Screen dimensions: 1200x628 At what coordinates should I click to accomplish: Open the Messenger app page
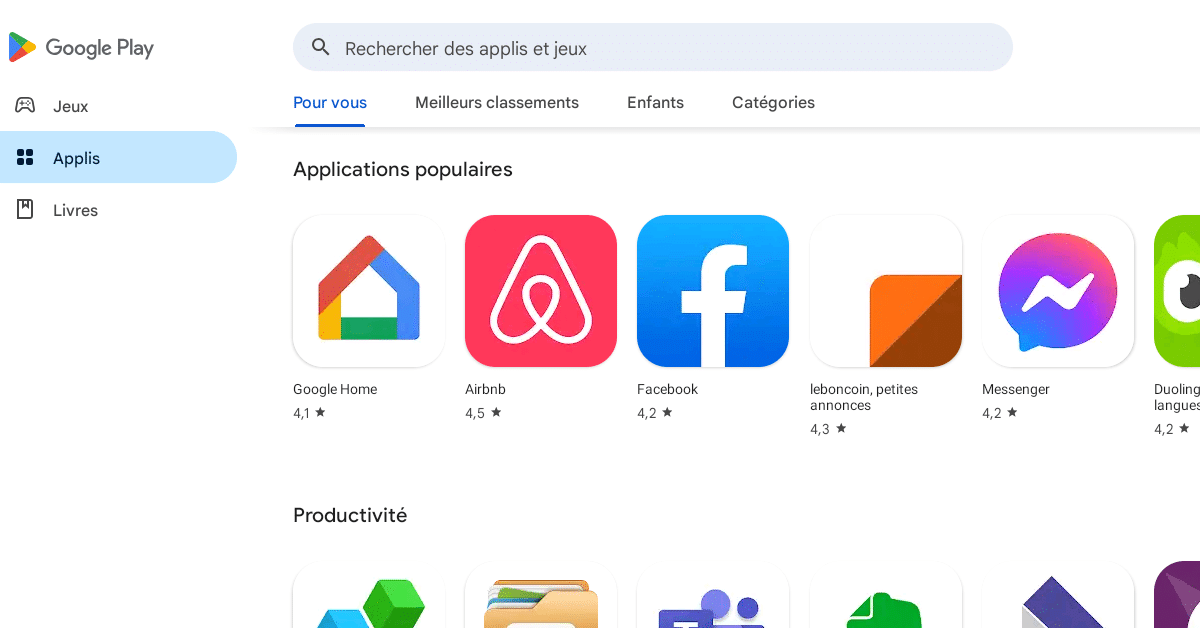click(1057, 291)
